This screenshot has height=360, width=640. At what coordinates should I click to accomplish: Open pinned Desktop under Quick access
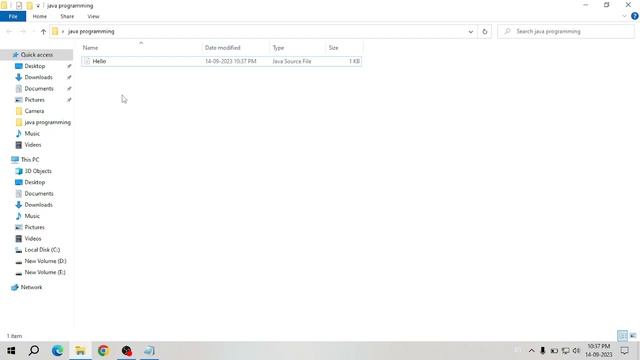coord(35,66)
